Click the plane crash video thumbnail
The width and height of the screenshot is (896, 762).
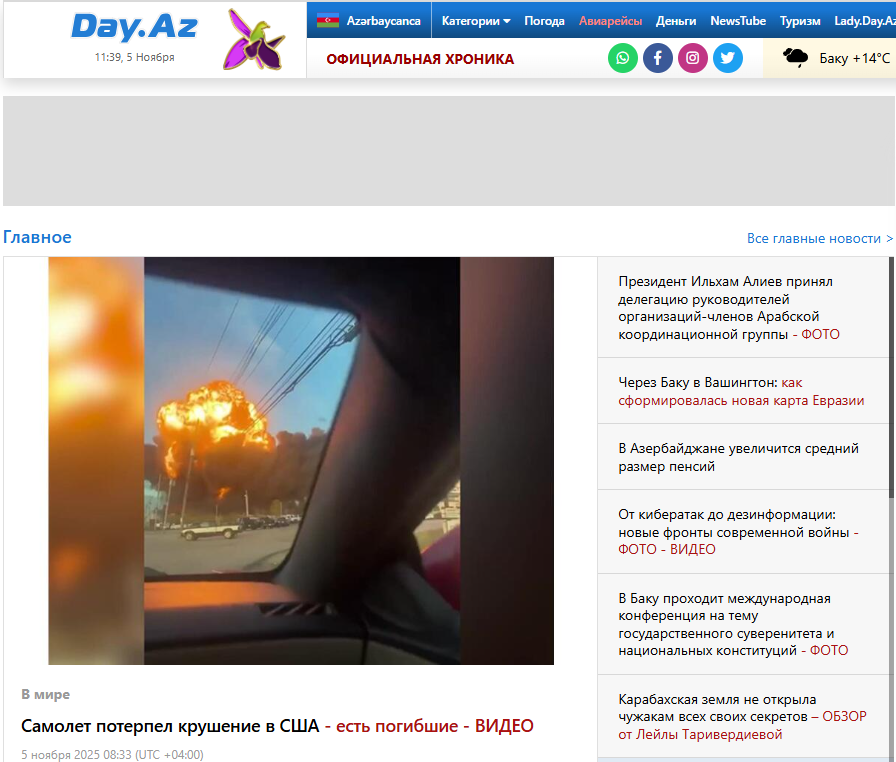point(300,460)
